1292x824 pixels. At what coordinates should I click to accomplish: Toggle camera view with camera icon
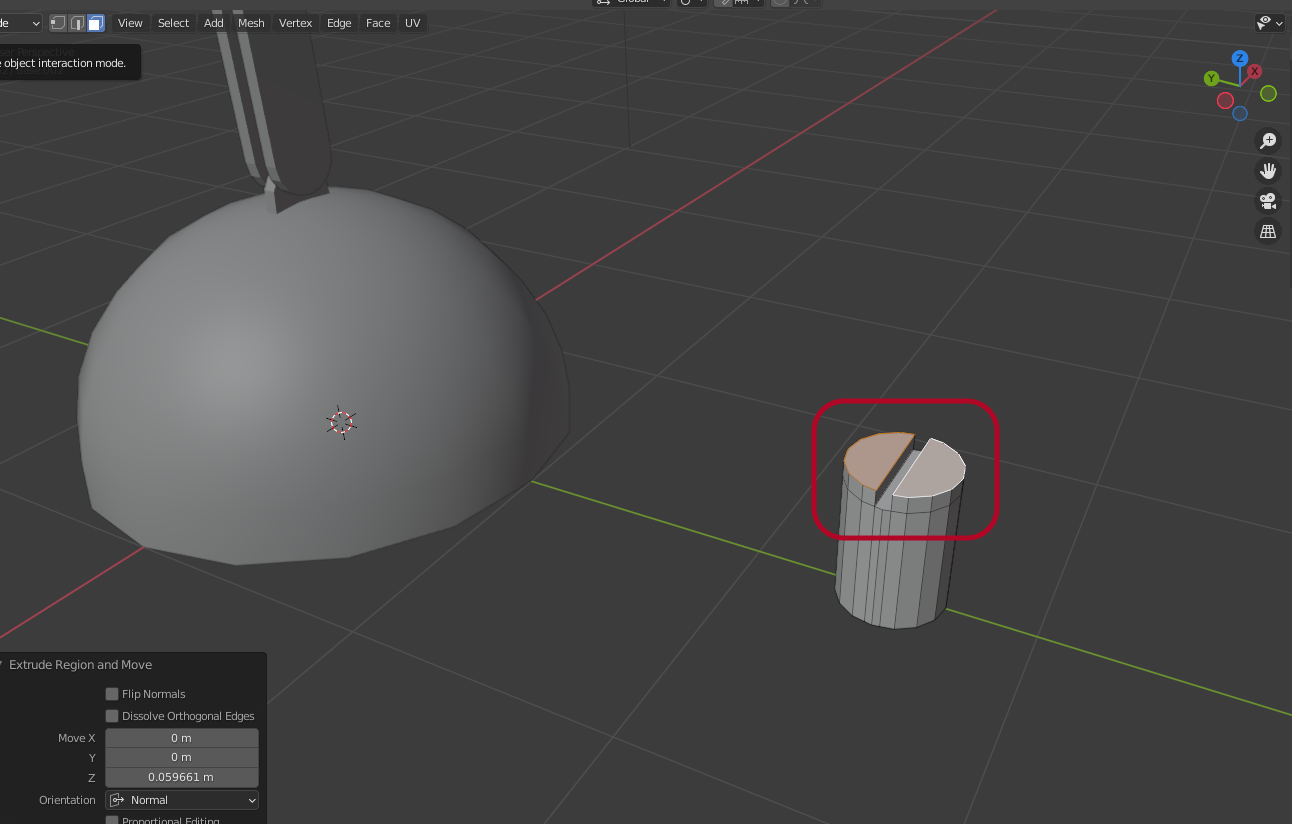coord(1268,201)
